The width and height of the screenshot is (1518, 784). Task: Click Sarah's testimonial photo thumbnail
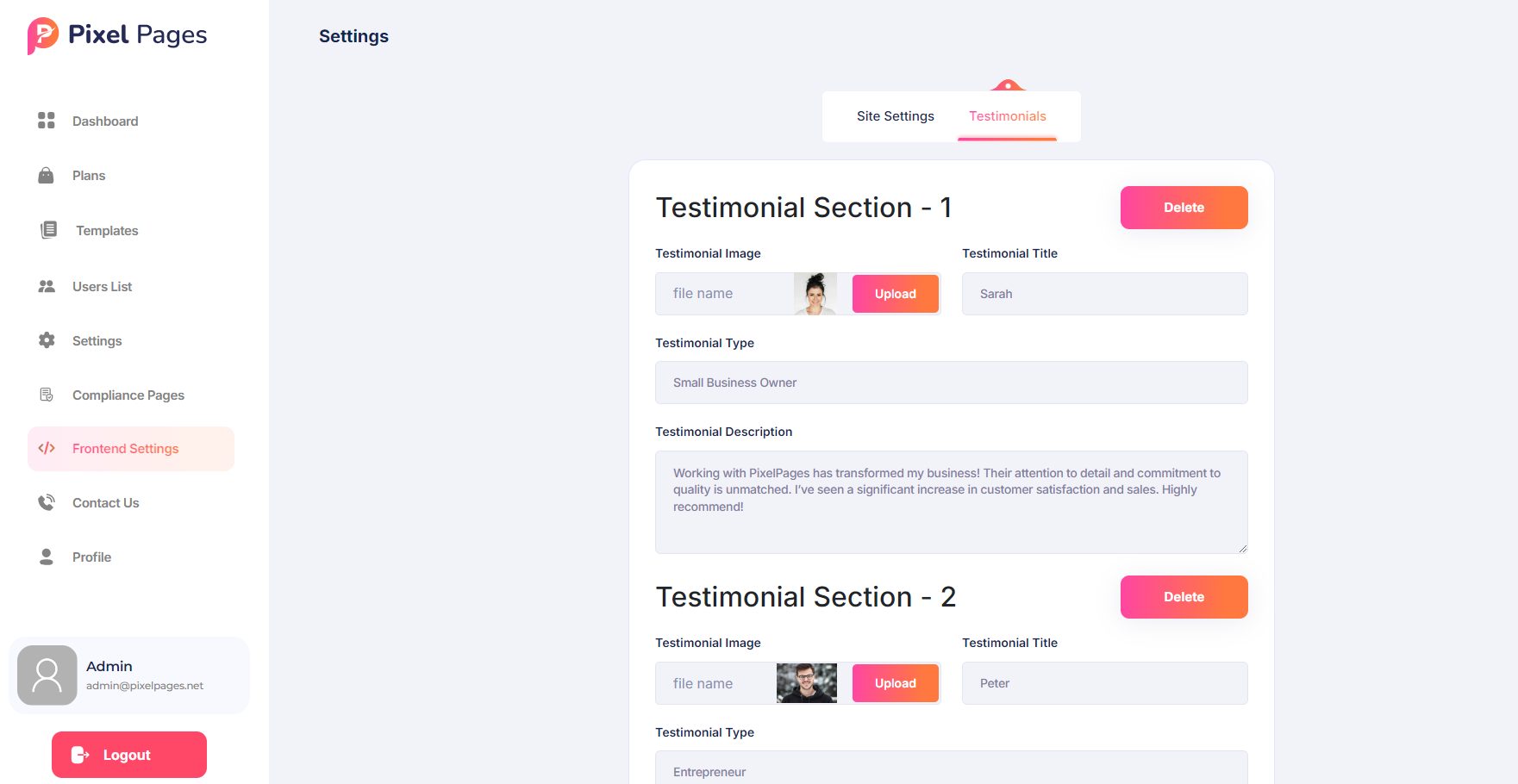(x=815, y=294)
